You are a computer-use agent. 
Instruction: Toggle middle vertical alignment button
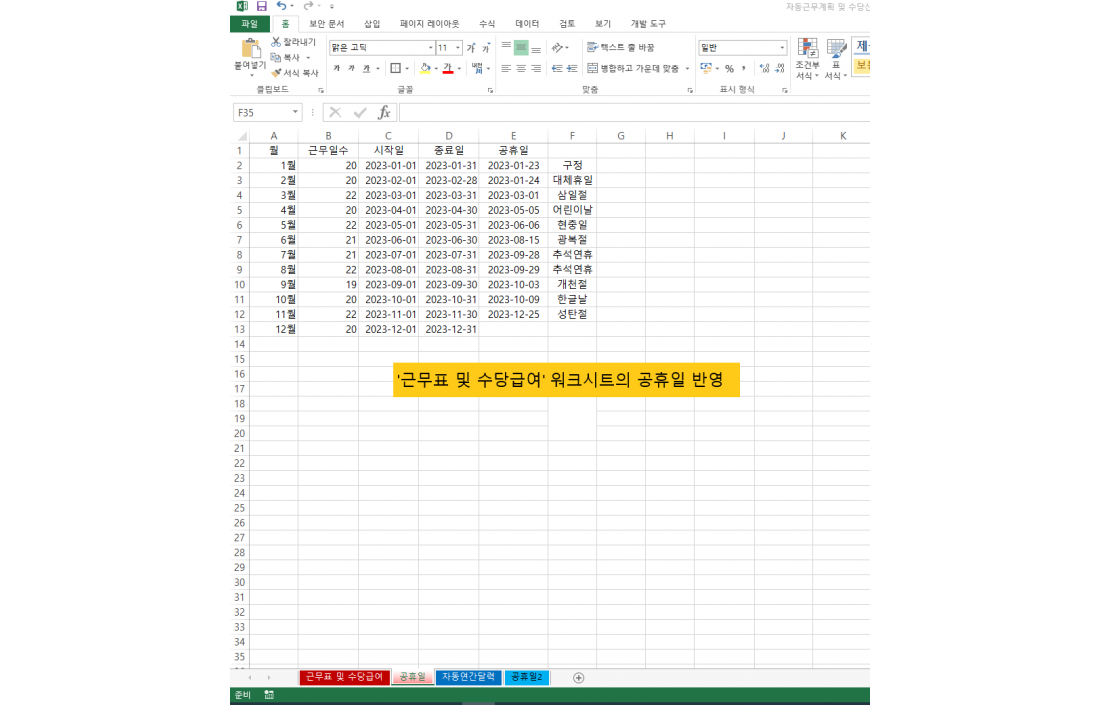pyautogui.click(x=520, y=47)
